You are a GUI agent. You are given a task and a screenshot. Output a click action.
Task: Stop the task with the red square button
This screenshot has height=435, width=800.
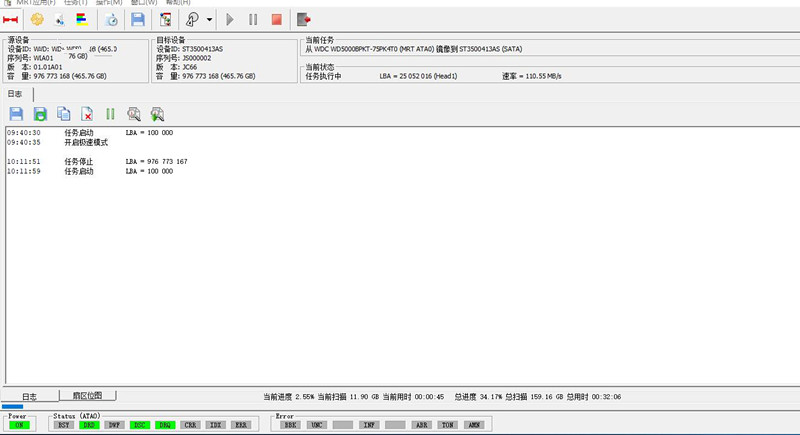277,20
